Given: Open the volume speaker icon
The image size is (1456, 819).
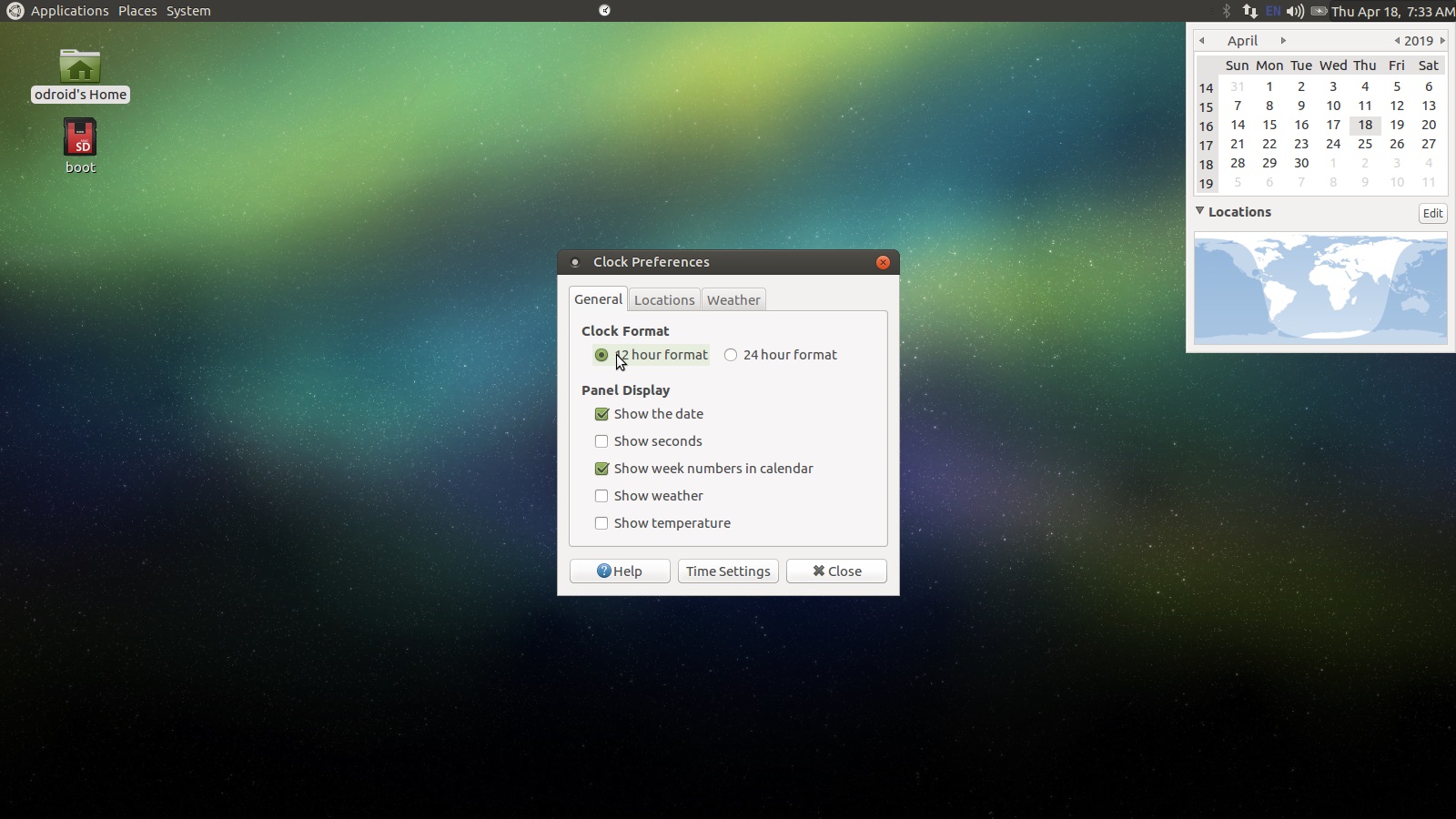Looking at the screenshot, I should [1295, 11].
